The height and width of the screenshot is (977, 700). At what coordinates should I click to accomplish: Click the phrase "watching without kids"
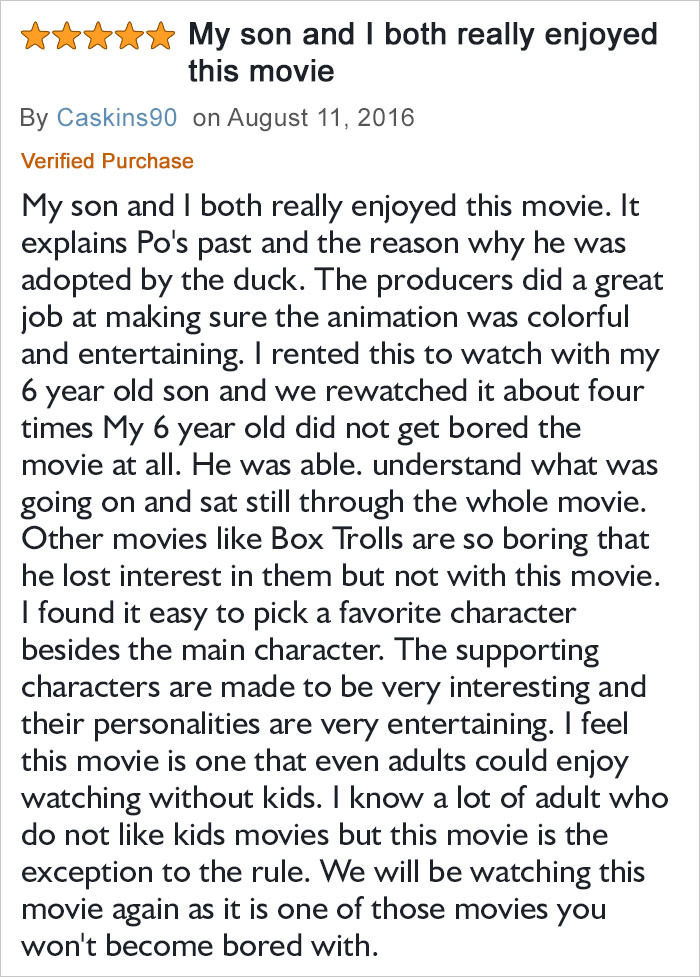[171, 798]
